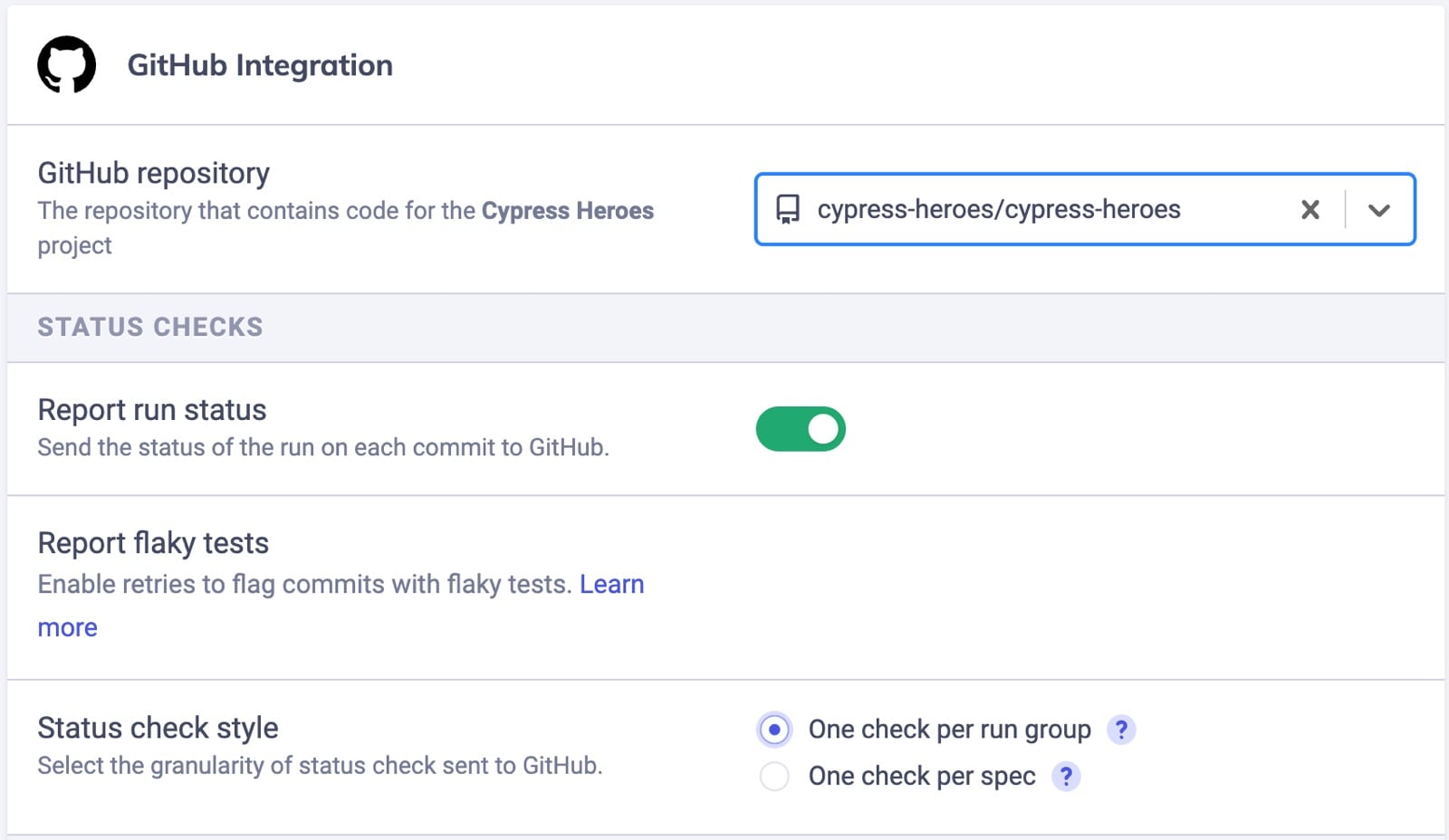
Task: Click the bold 'Cypress Heroes' project name
Action: point(567,210)
